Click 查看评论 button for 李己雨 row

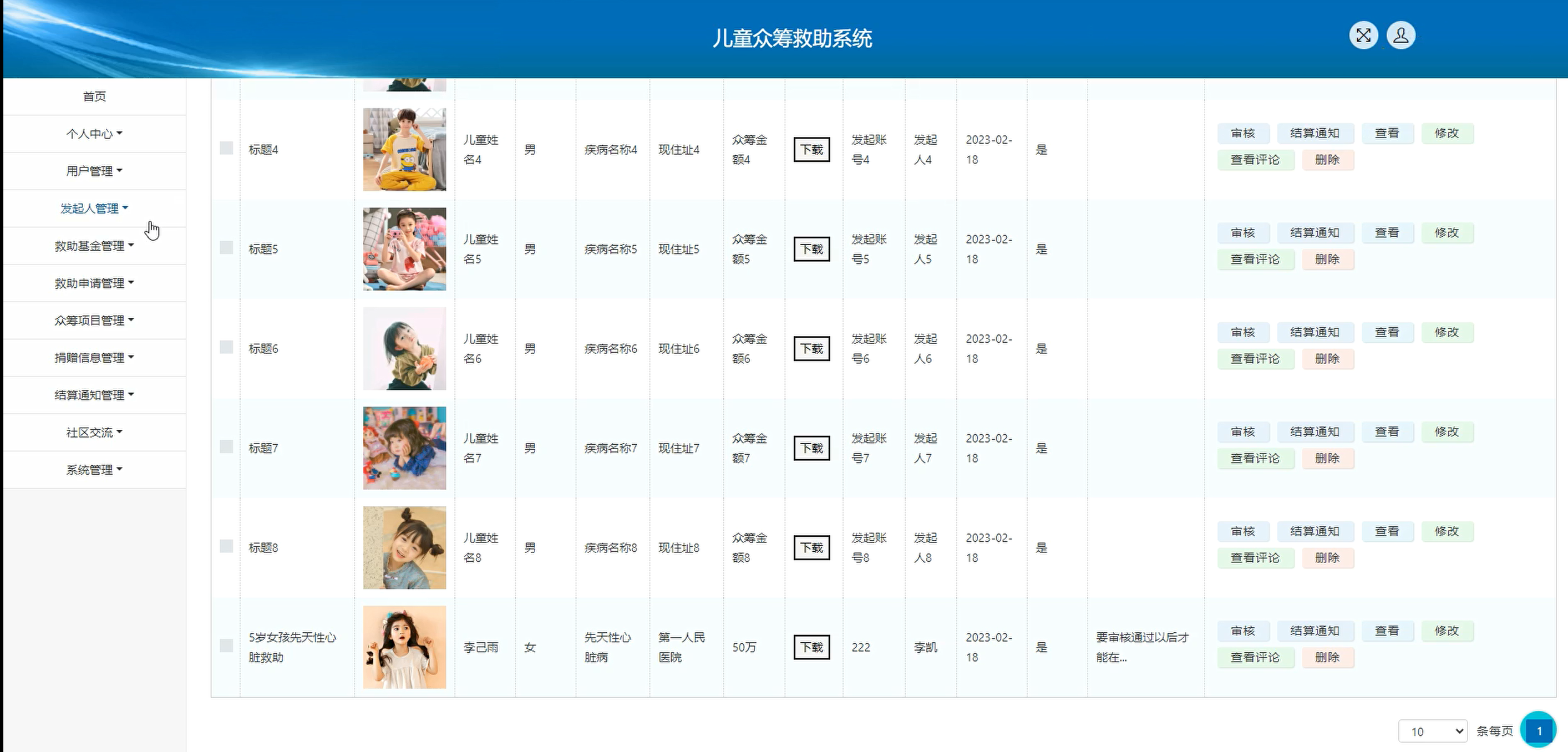coord(1255,658)
